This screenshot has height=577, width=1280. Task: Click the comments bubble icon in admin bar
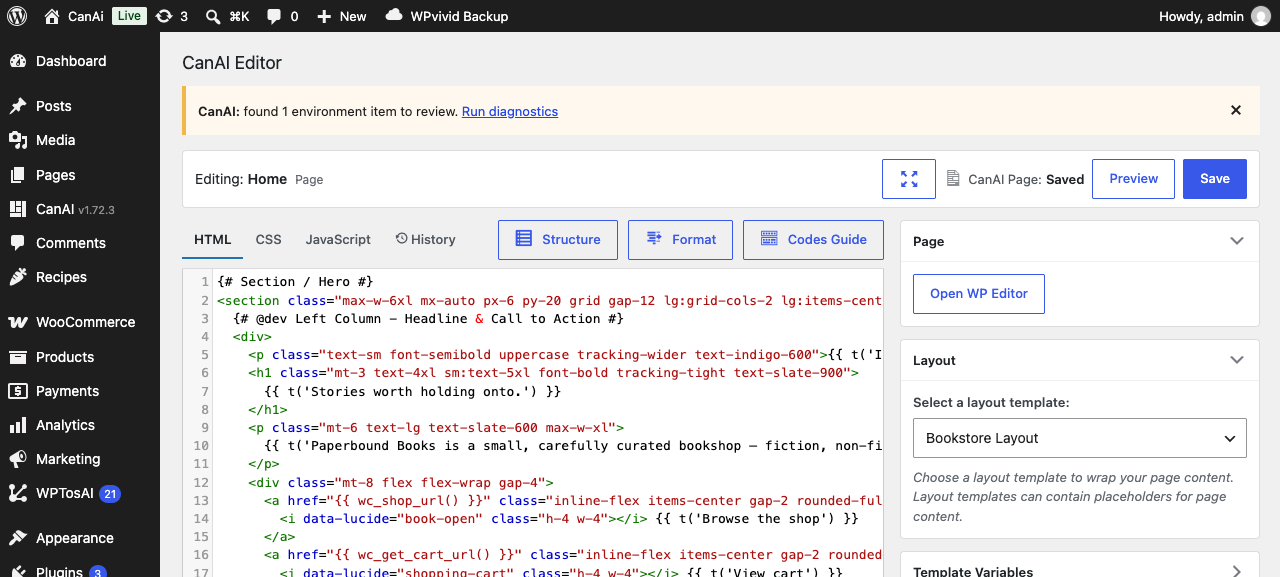(x=274, y=16)
